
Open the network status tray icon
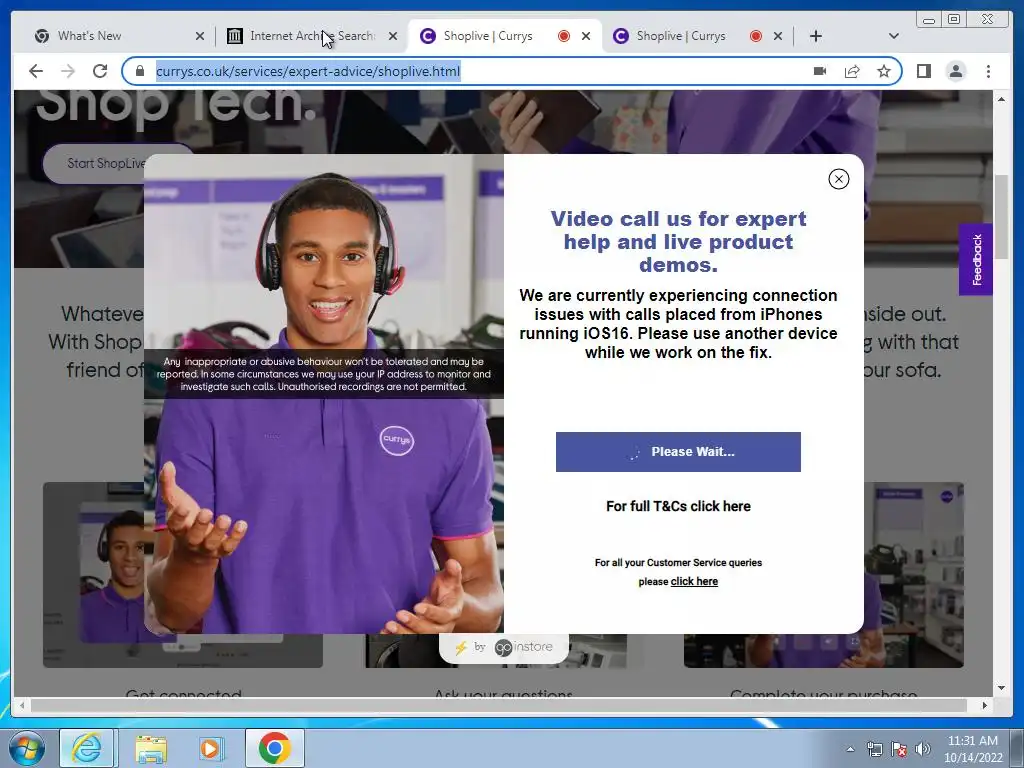pyautogui.click(x=874, y=749)
